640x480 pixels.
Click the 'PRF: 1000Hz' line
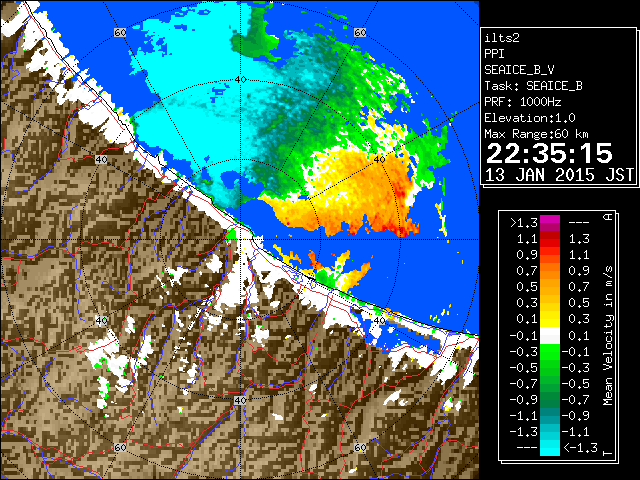tap(523, 102)
